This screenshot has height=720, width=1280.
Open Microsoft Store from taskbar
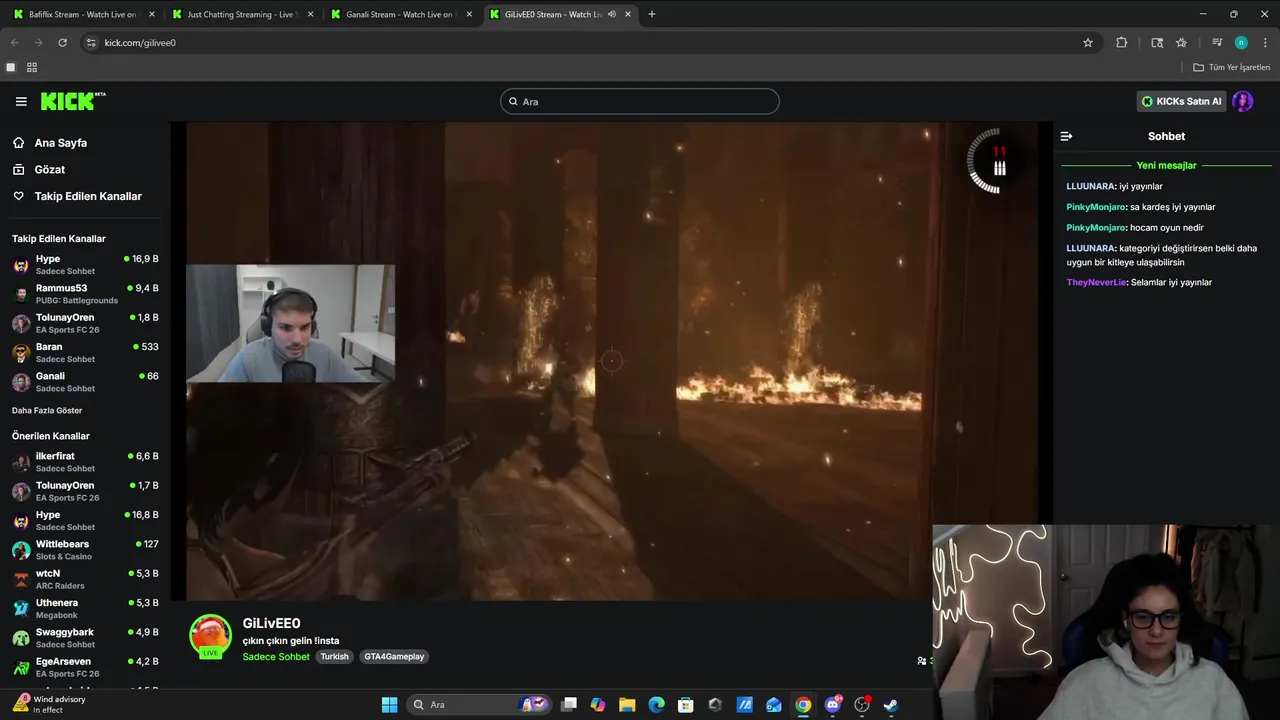click(x=686, y=705)
